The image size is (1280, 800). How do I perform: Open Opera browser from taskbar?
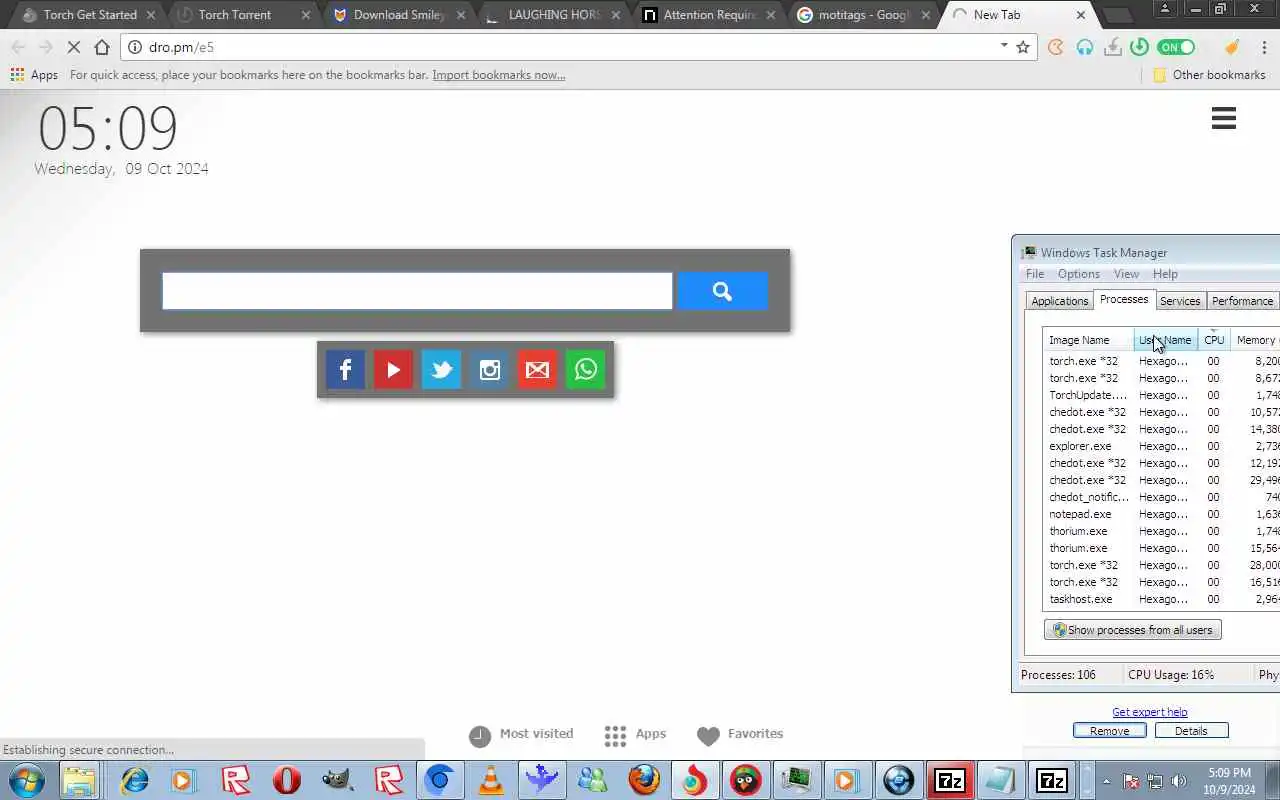click(286, 780)
